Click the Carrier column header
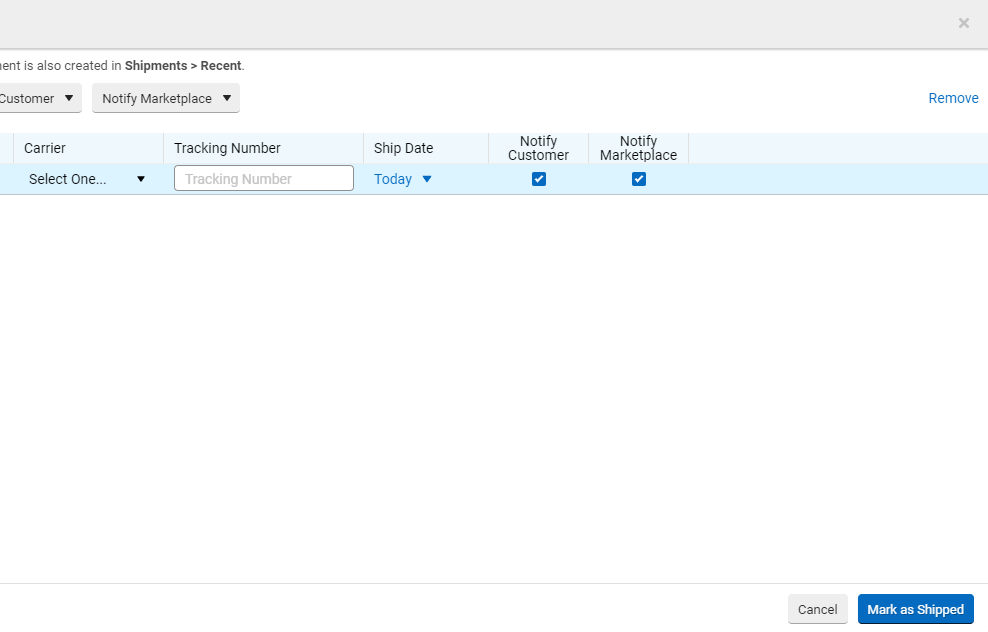The image size is (988, 632). [45, 148]
